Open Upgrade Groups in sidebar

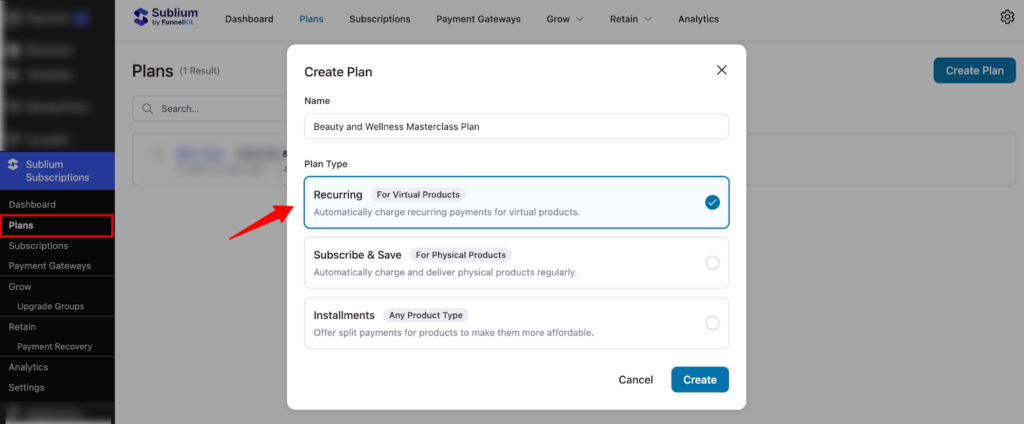[x=50, y=306]
